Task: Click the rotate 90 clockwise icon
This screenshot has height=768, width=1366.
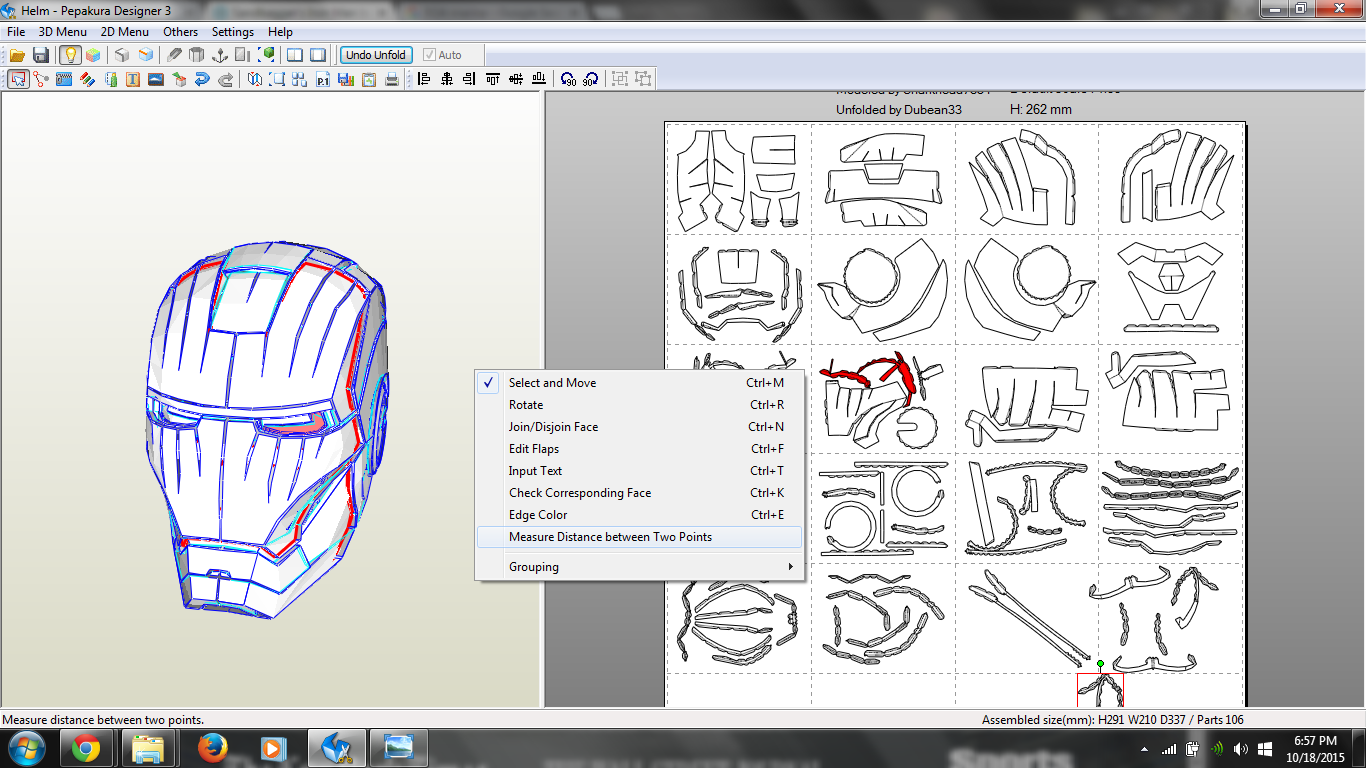Action: pos(591,79)
